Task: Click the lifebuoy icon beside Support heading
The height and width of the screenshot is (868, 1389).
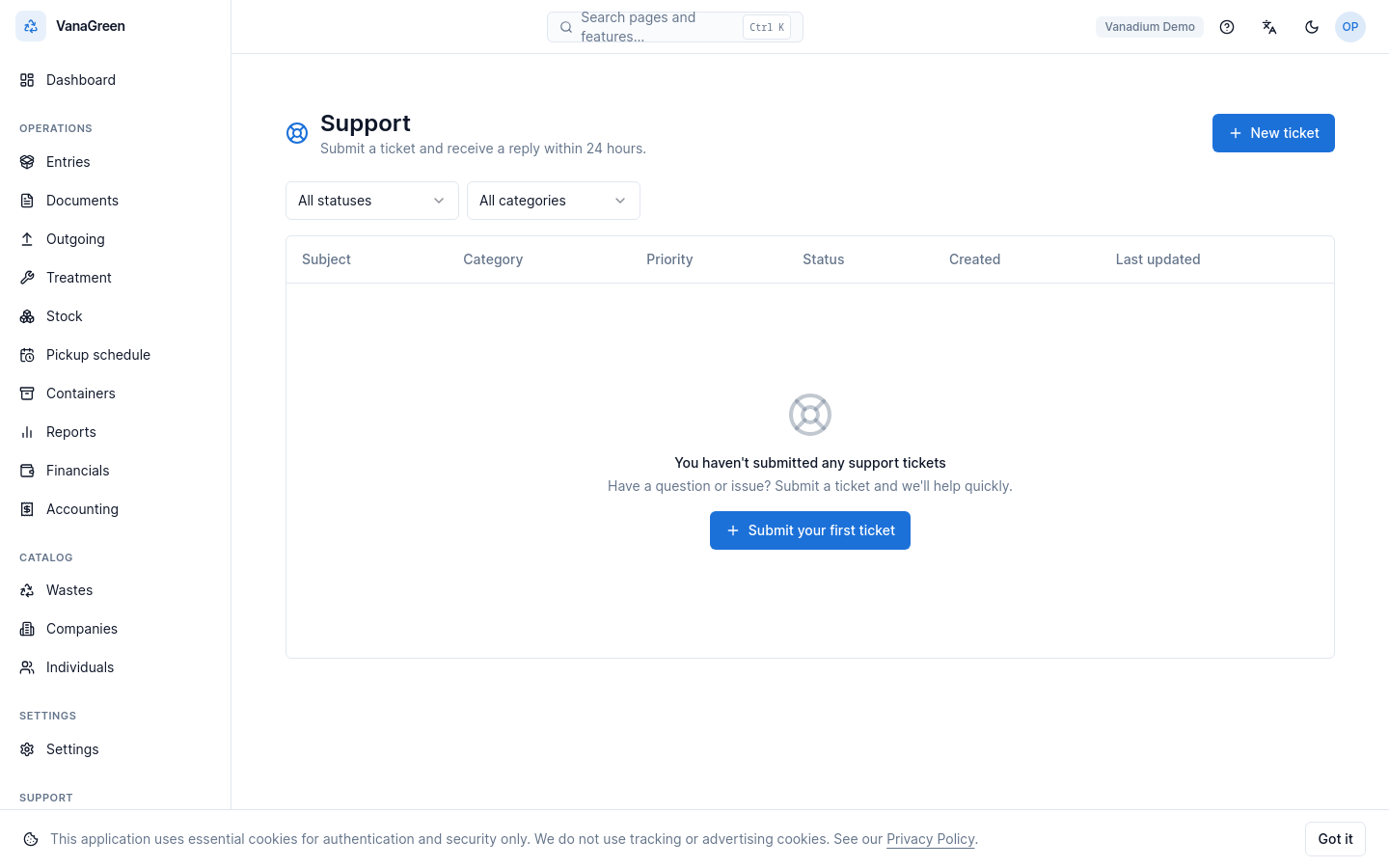Action: (x=297, y=133)
